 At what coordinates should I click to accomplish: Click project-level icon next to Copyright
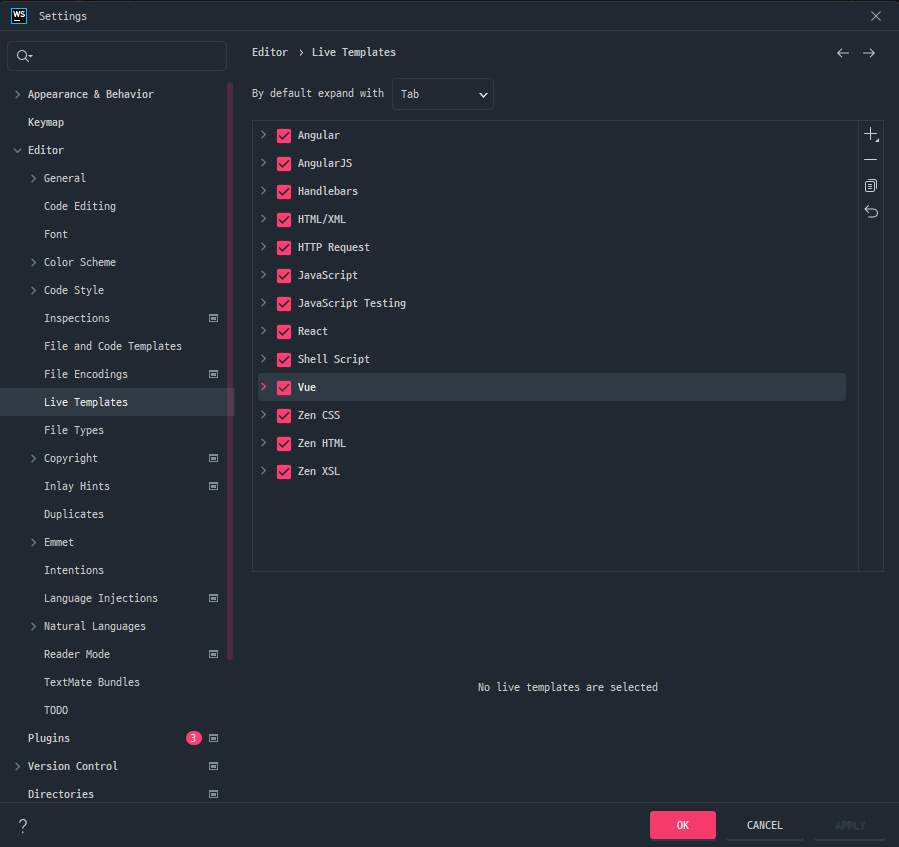tap(213, 458)
